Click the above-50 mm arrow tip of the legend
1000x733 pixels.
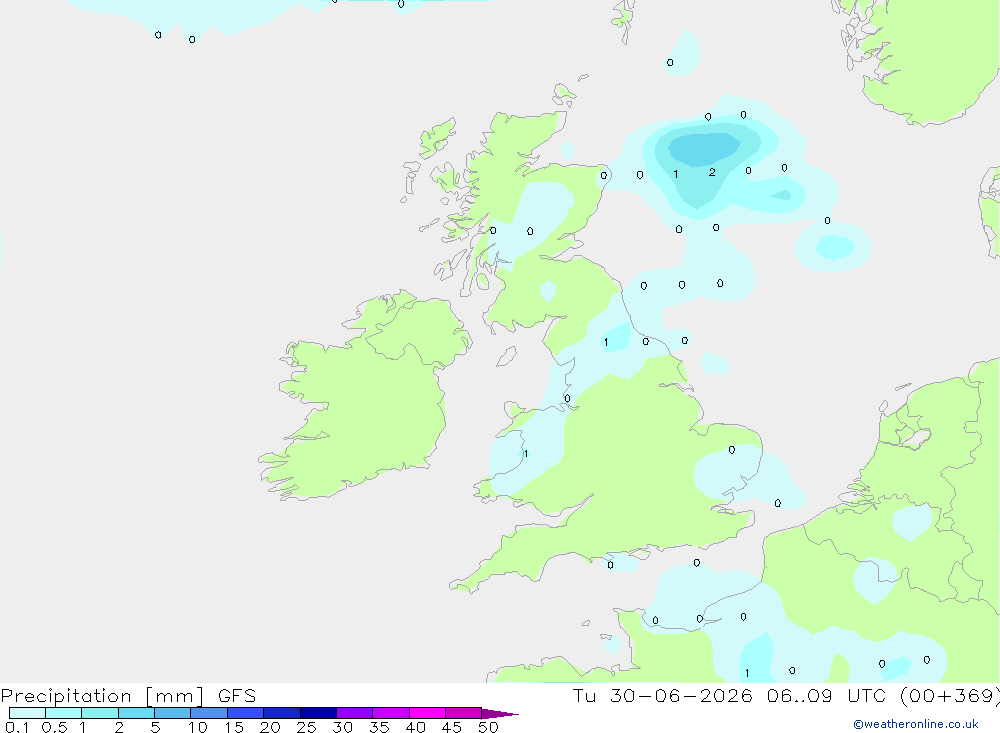tap(499, 713)
